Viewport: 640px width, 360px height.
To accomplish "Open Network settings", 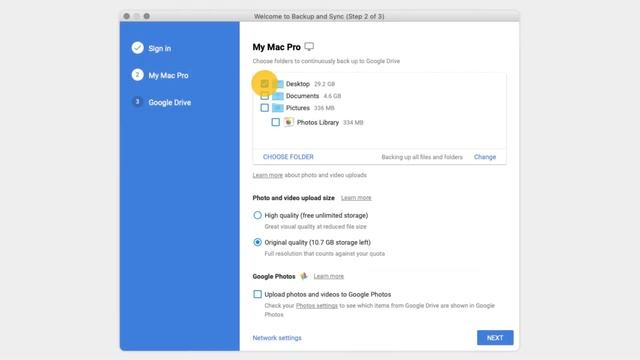I will (x=277, y=338).
